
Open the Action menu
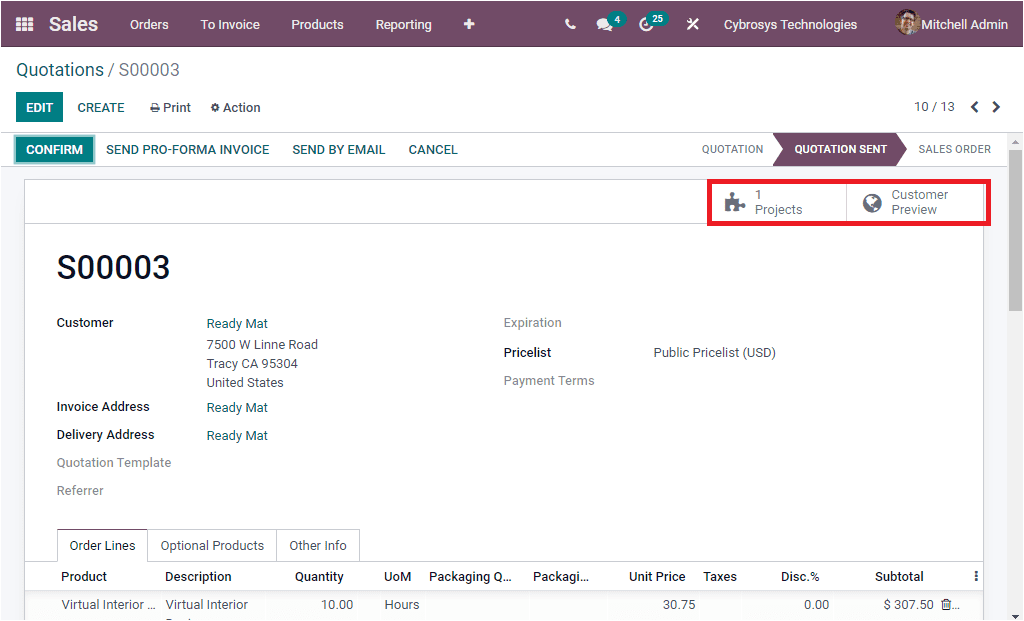coord(235,107)
